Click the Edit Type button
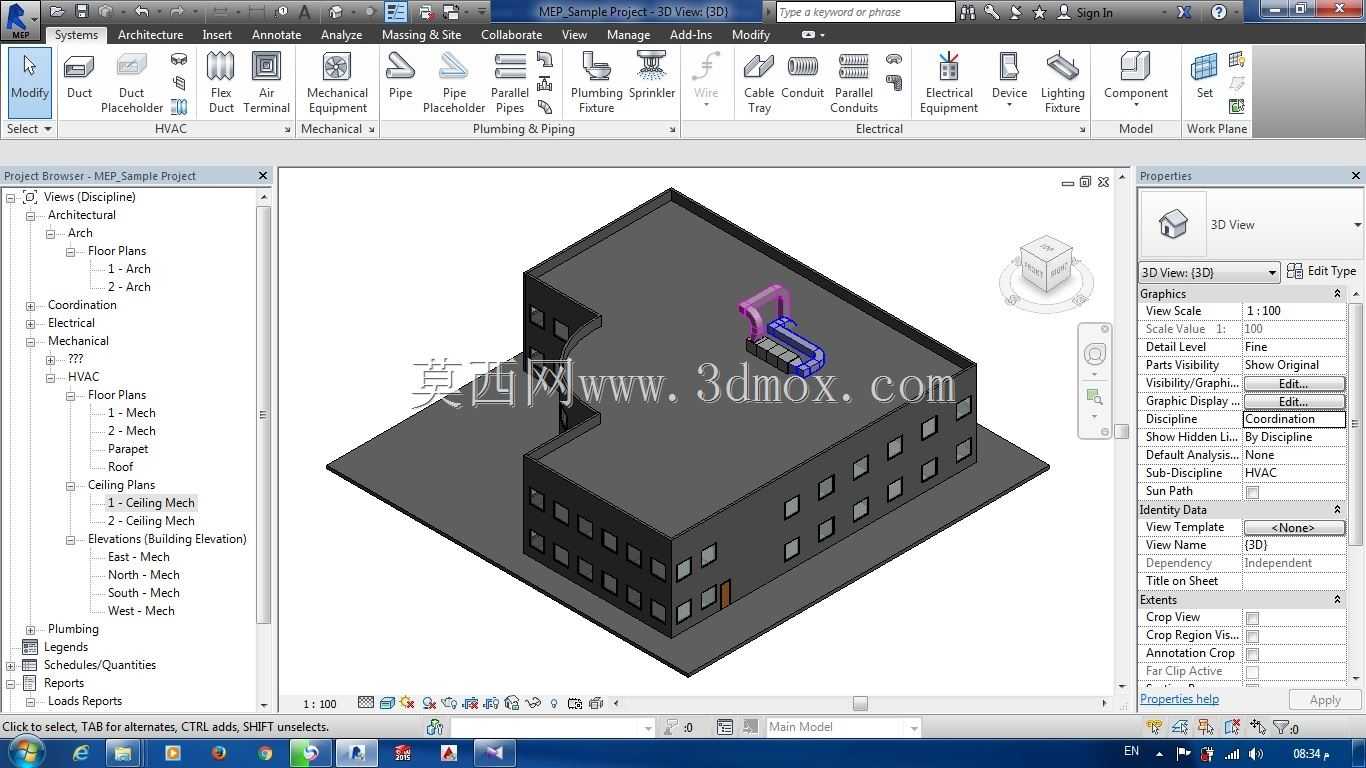This screenshot has height=768, width=1366. tap(1322, 271)
